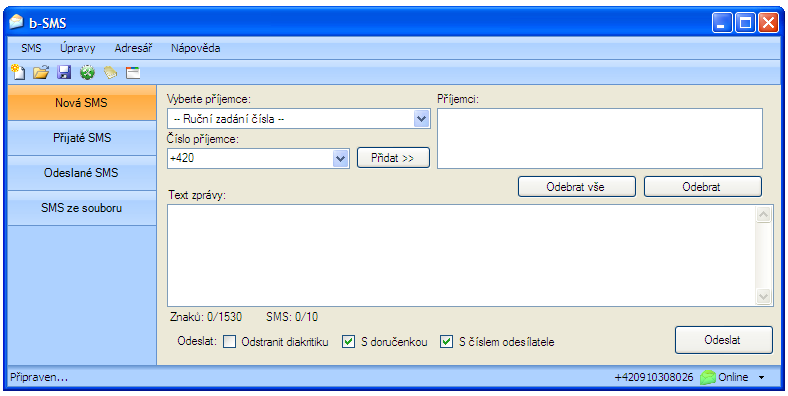Open the Adresář menu
Viewport: 788px width, 396px height.
click(x=133, y=48)
